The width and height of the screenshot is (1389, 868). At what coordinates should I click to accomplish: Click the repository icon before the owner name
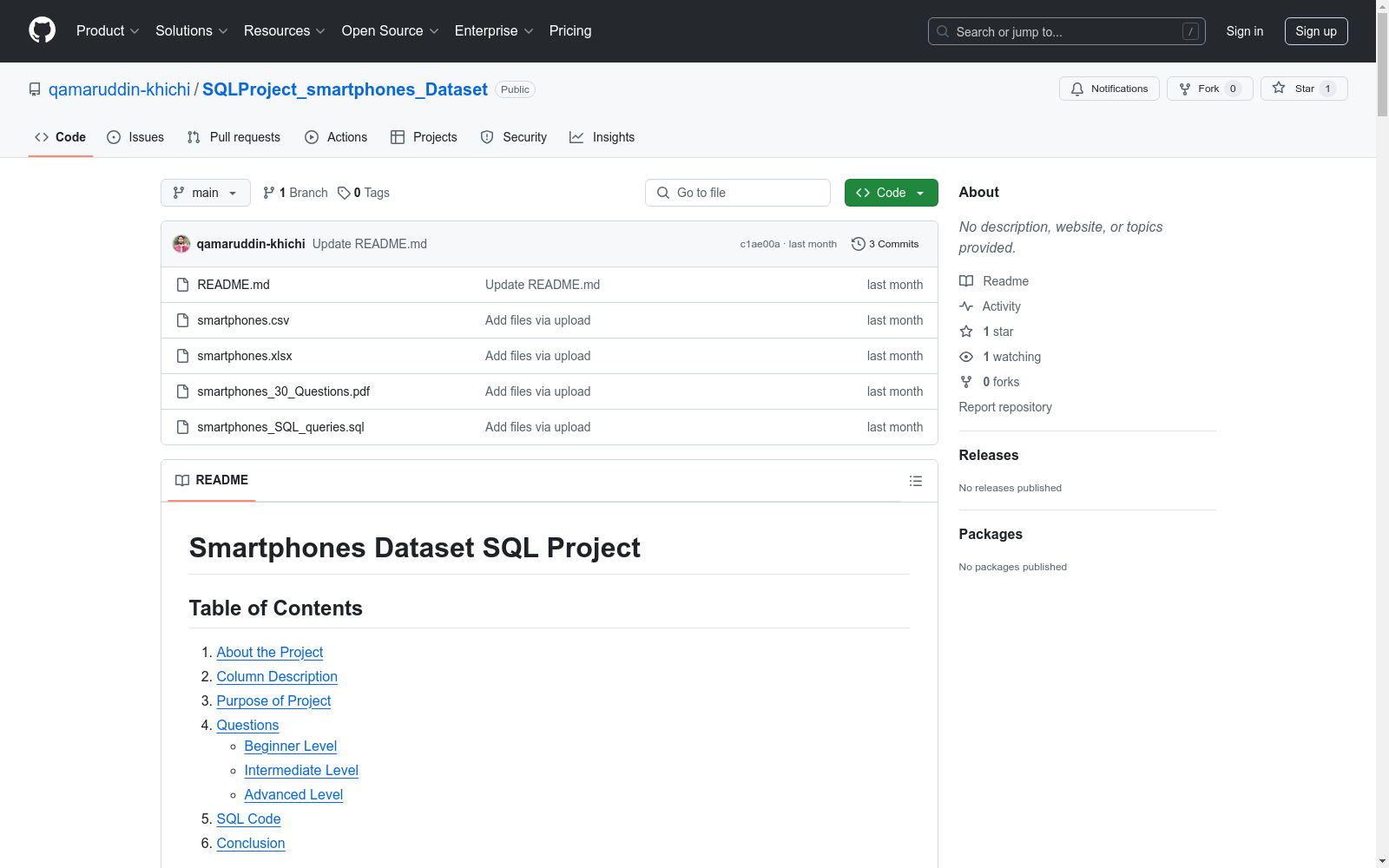pyautogui.click(x=35, y=89)
